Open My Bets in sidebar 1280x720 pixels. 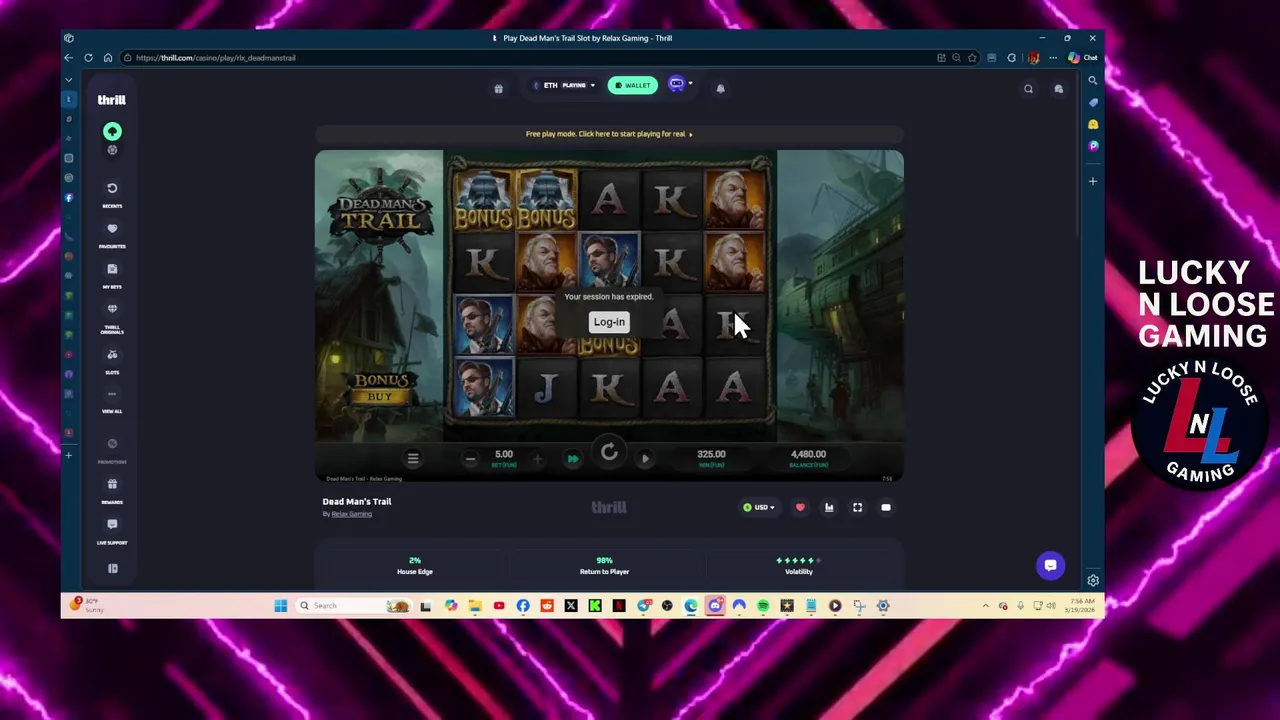click(x=112, y=274)
